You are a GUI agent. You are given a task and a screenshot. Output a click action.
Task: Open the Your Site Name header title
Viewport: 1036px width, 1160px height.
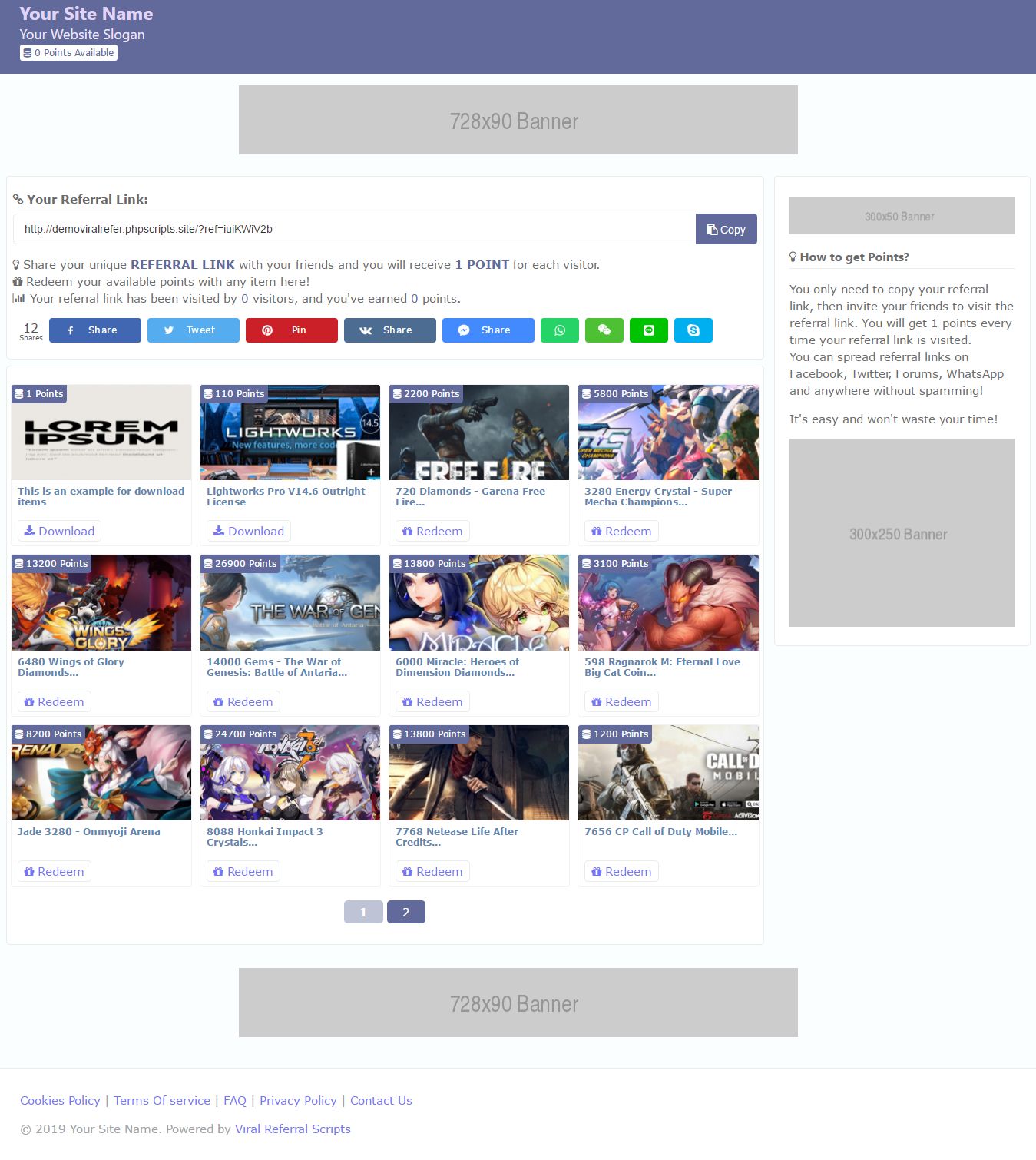point(86,14)
